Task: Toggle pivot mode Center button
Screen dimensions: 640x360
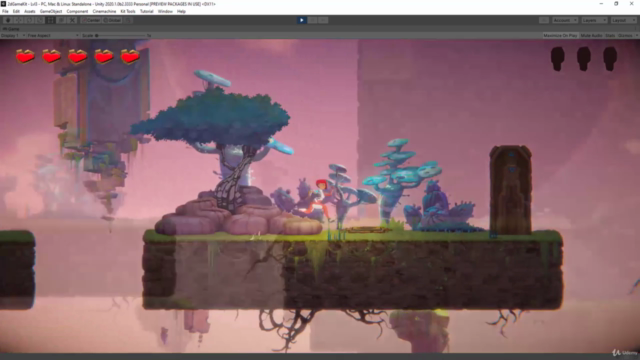Action: 91,20
